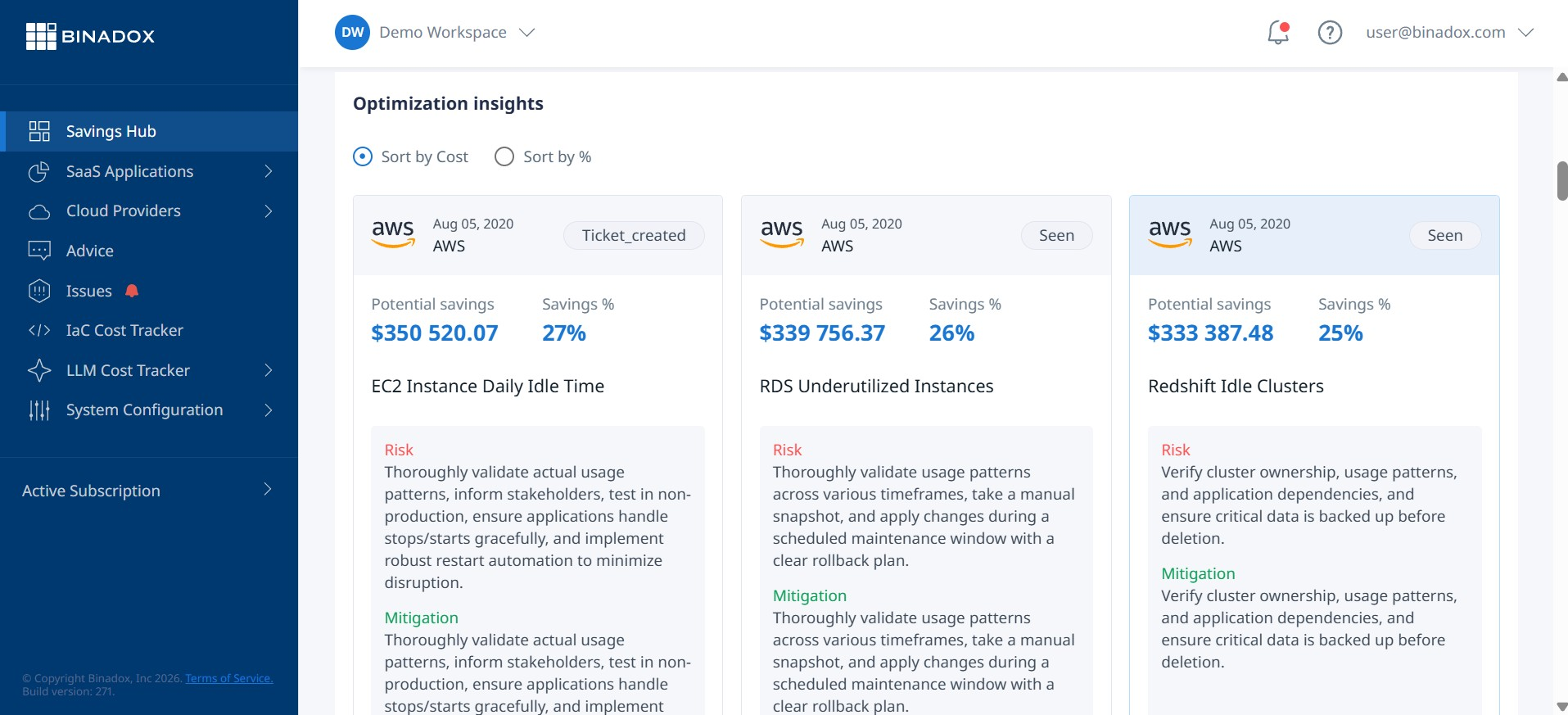The width and height of the screenshot is (1568, 715).
Task: Click the Risk heading on EC2 card
Action: click(x=399, y=450)
